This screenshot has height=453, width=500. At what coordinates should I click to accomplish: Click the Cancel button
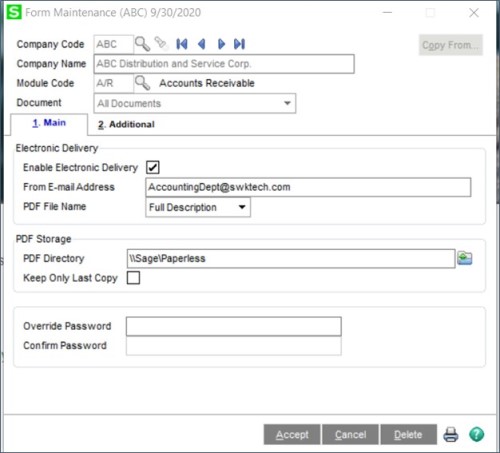pos(350,434)
